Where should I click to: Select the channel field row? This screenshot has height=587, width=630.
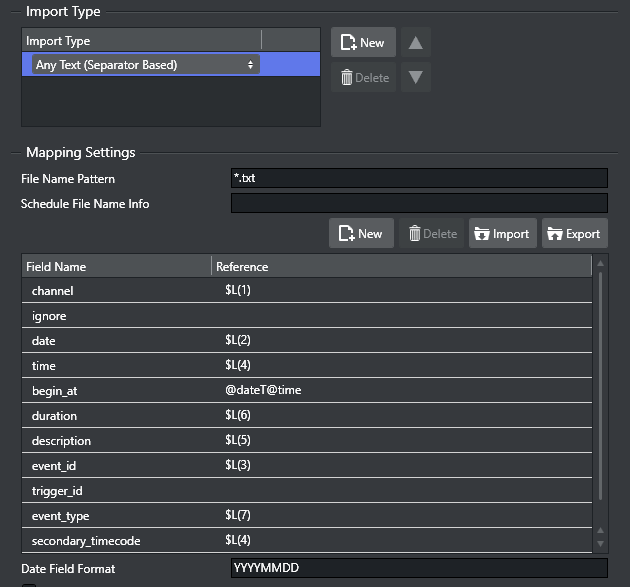click(x=306, y=291)
